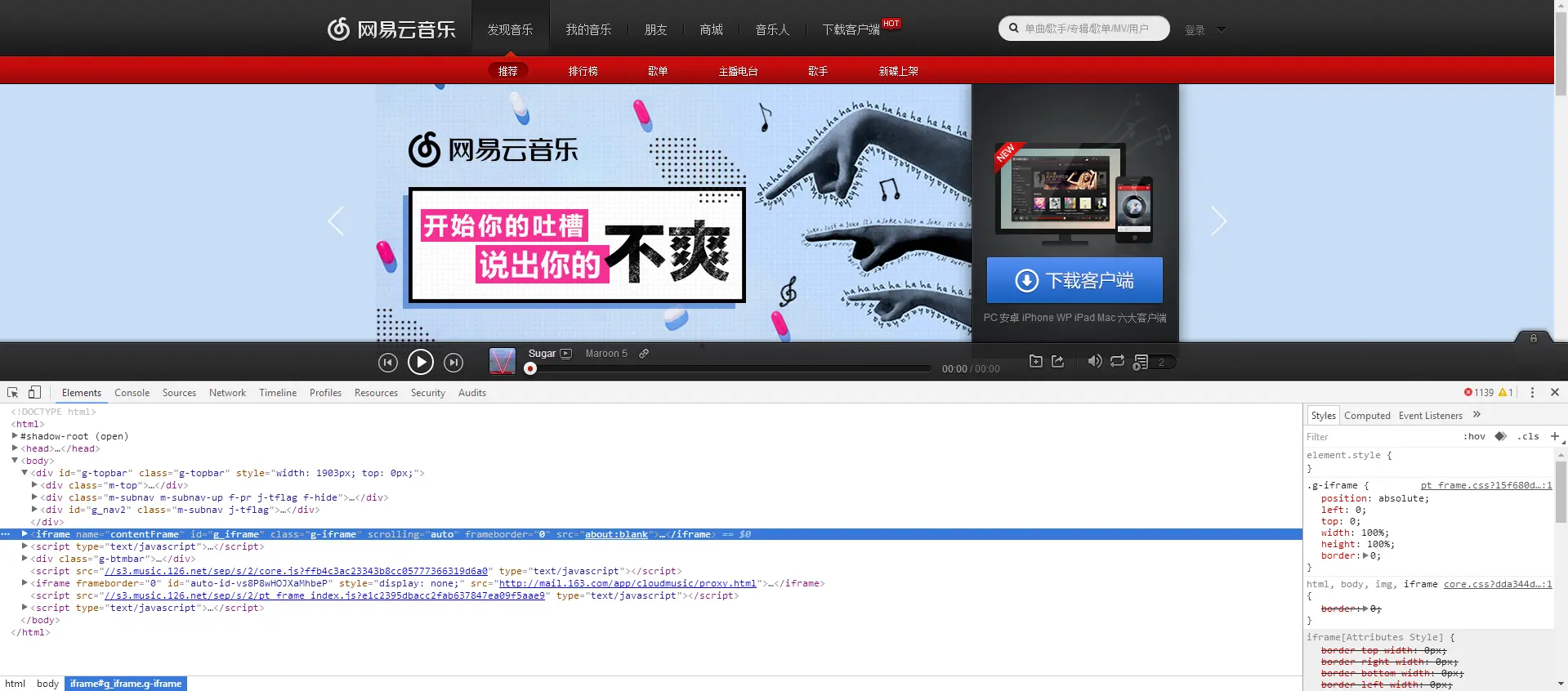The width and height of the screenshot is (1568, 691).
Task: Click the NetEase Cloud Music logo
Action: coord(391,29)
